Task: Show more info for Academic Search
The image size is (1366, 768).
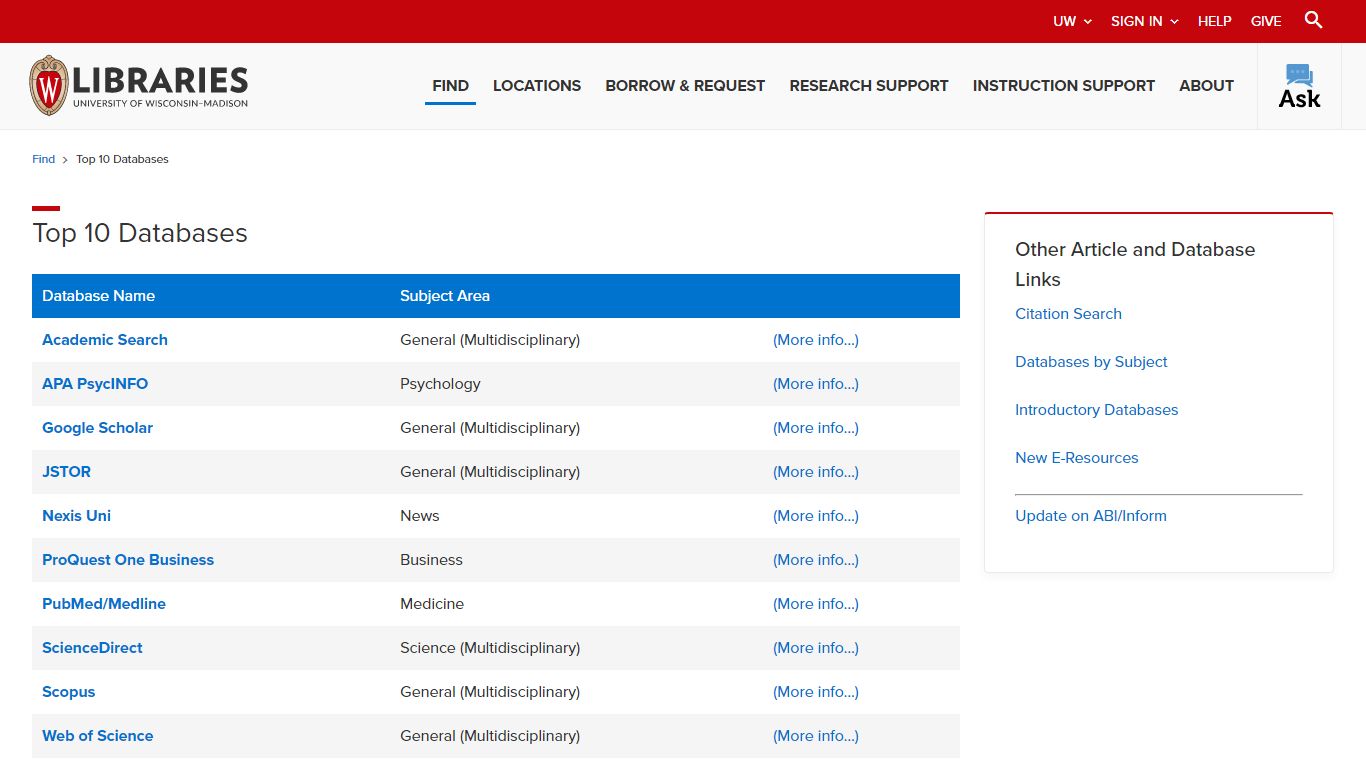Action: [x=816, y=340]
